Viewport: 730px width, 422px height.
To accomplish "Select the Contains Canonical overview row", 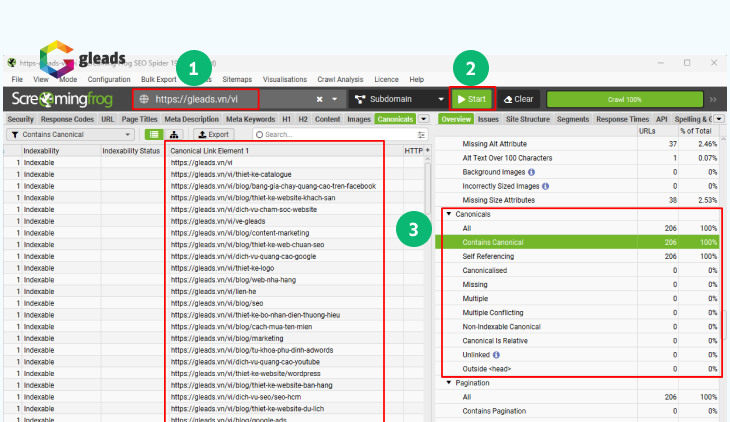I will coord(577,242).
